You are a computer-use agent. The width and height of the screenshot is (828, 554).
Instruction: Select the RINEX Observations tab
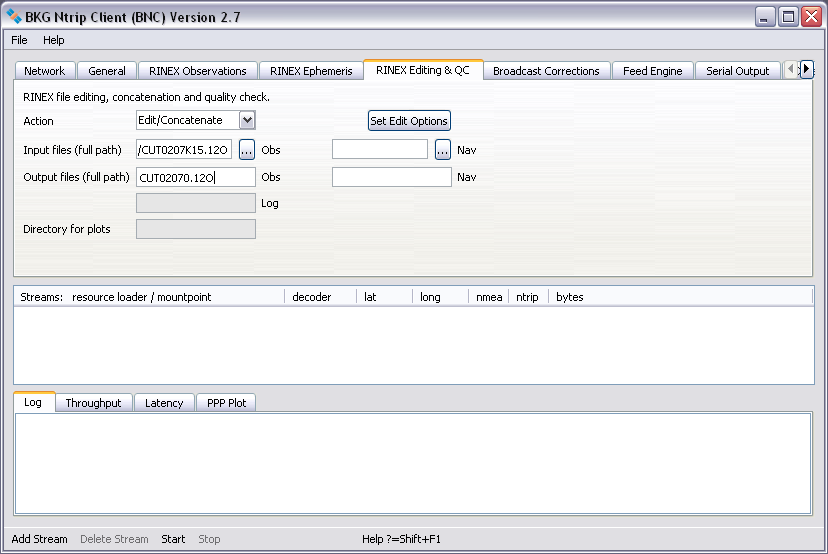[197, 71]
